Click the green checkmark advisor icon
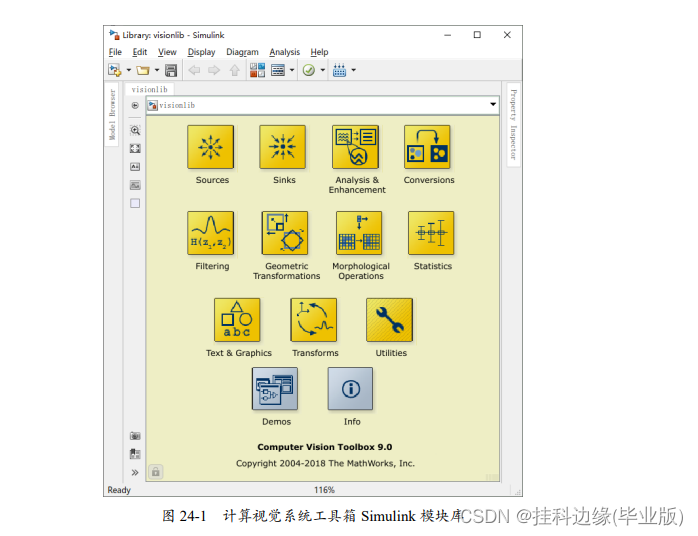Screen dimensions: 698x536 click(308, 70)
